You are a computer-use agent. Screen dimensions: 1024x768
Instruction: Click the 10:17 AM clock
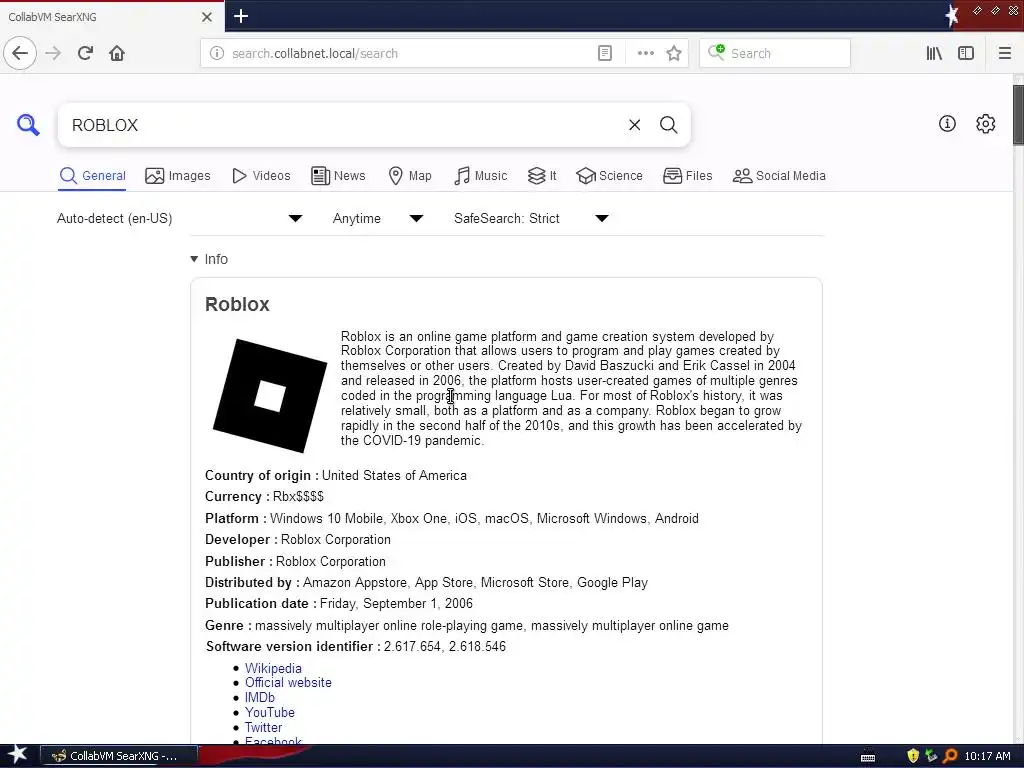(x=987, y=756)
